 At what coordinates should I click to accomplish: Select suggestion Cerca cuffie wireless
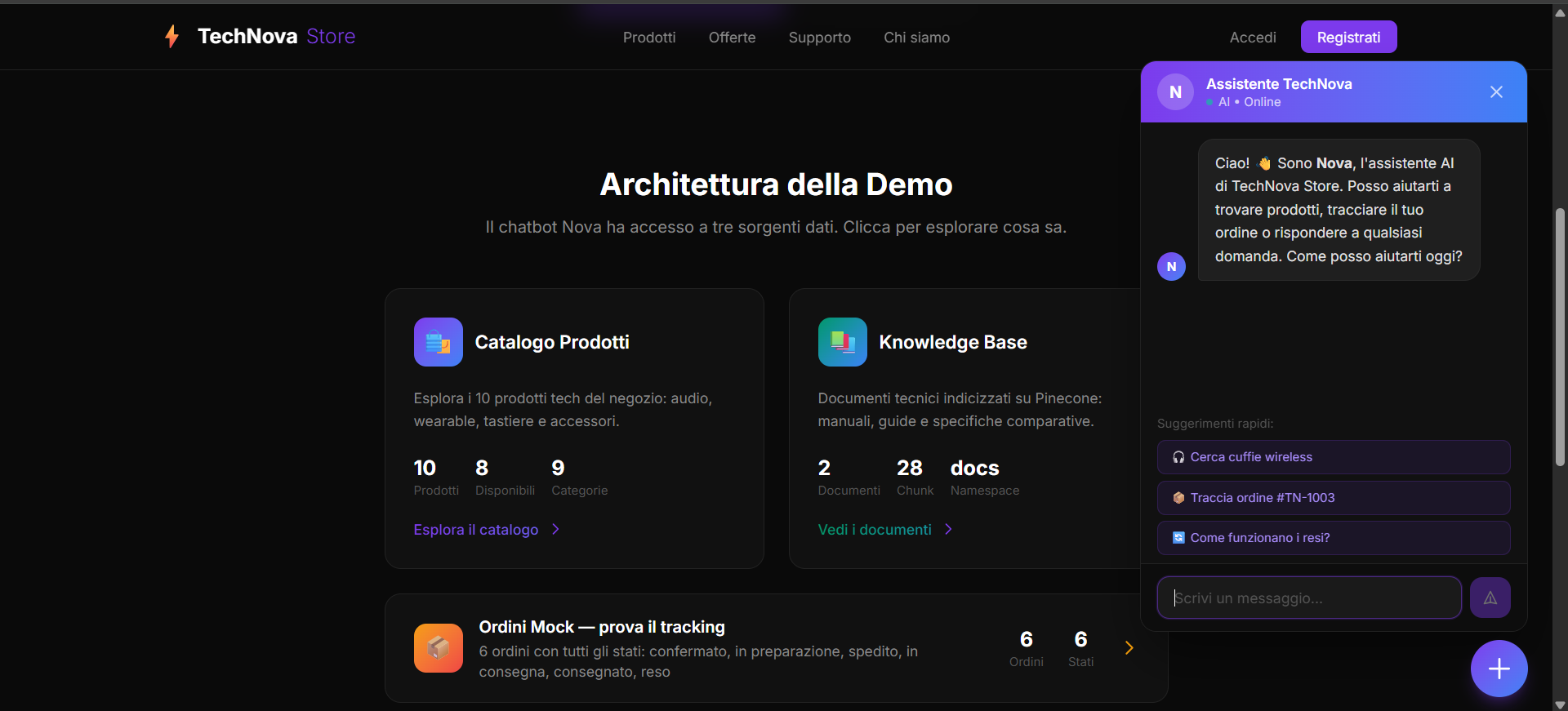pos(1333,457)
